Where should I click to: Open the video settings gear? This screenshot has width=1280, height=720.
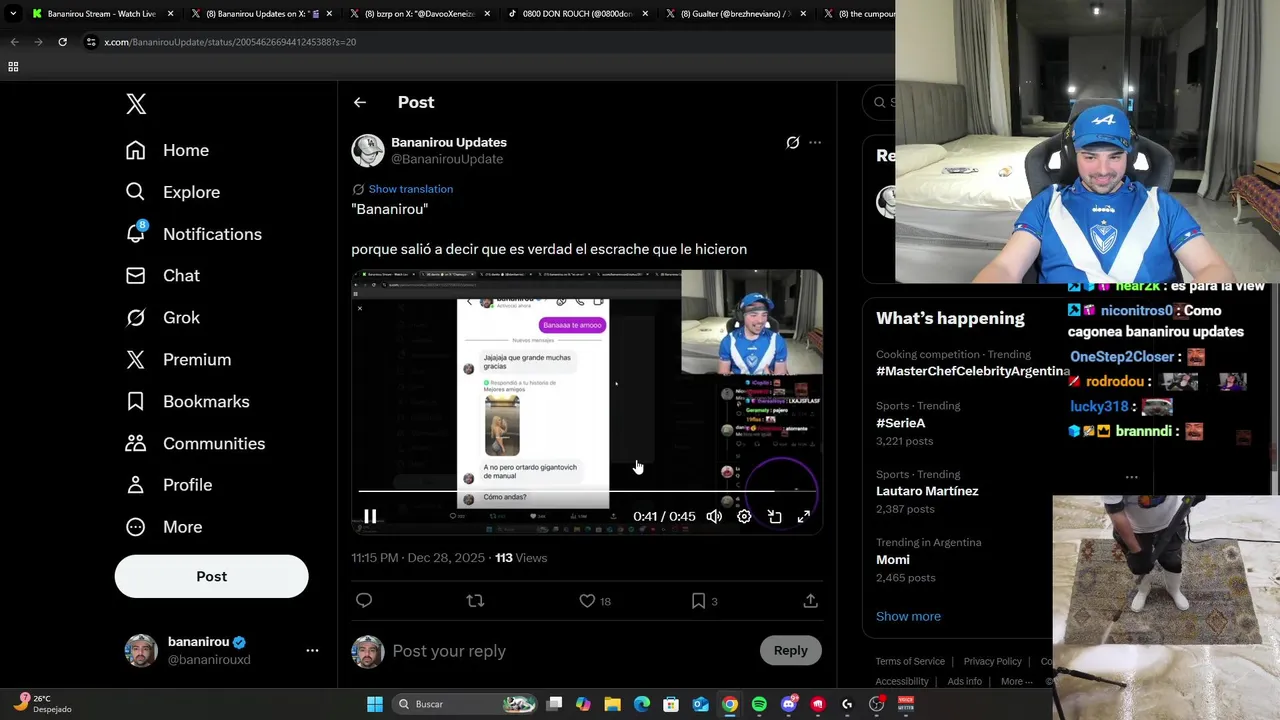pos(744,517)
